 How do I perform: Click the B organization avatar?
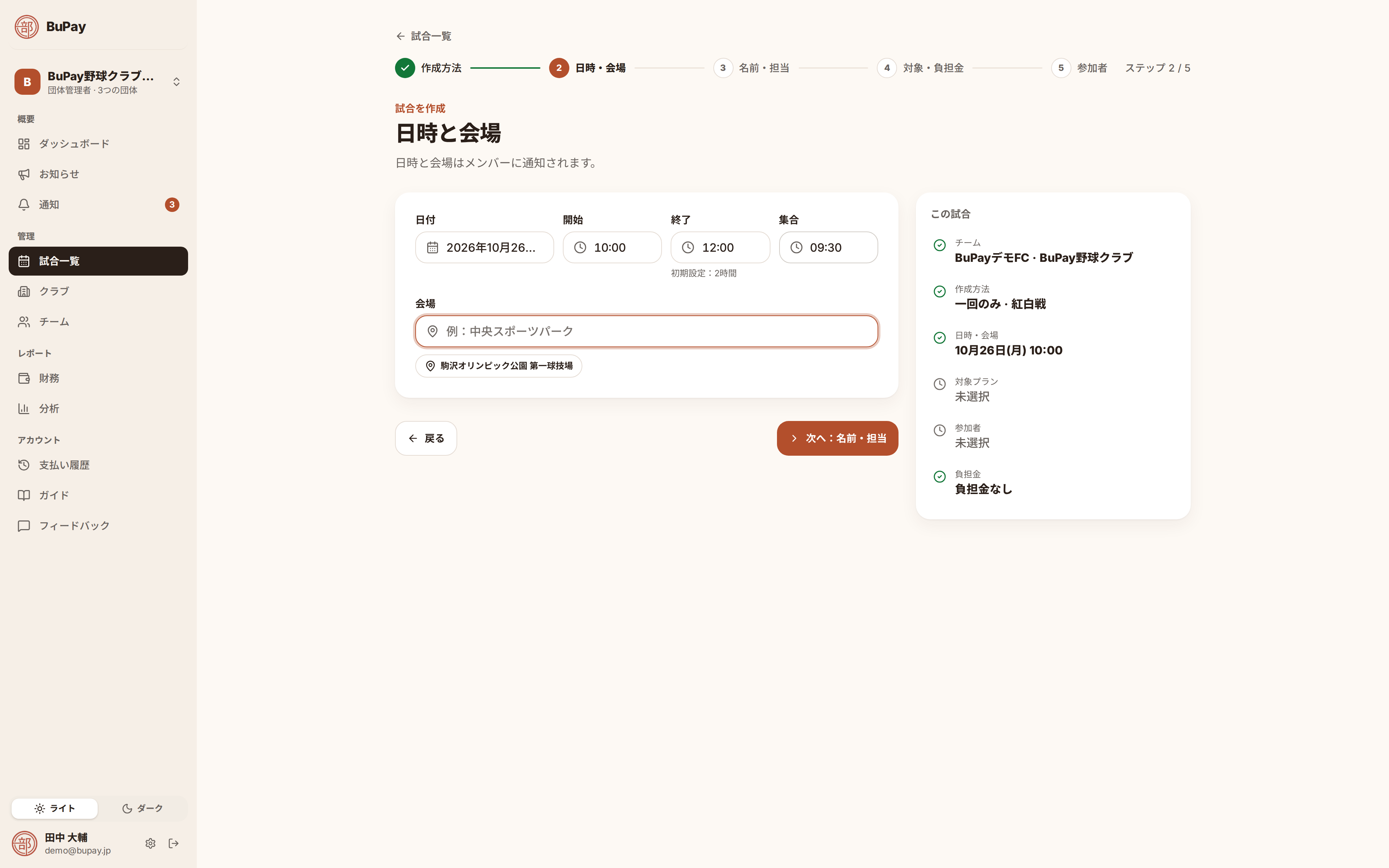27,81
